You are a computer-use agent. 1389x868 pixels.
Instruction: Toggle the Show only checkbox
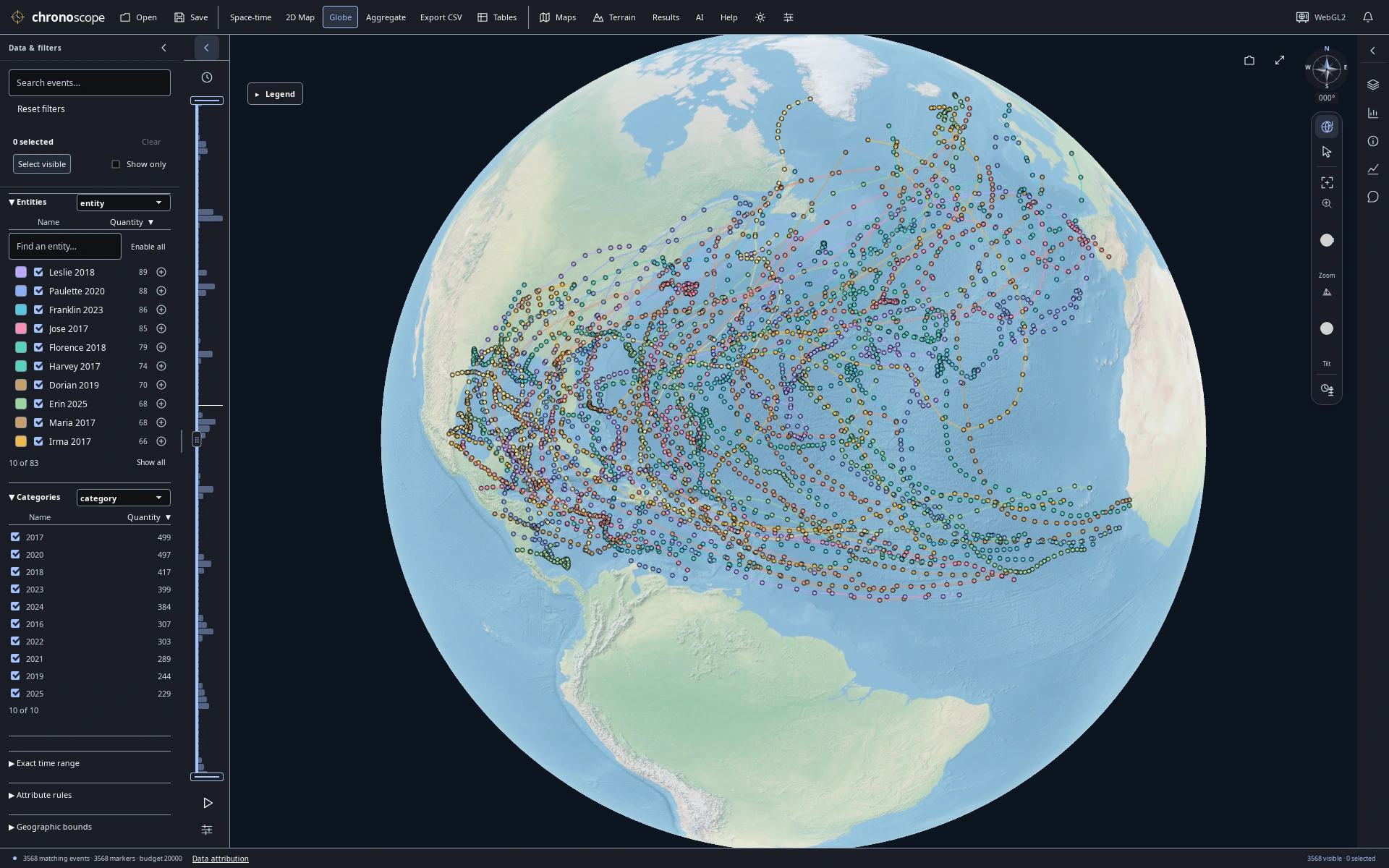[116, 164]
